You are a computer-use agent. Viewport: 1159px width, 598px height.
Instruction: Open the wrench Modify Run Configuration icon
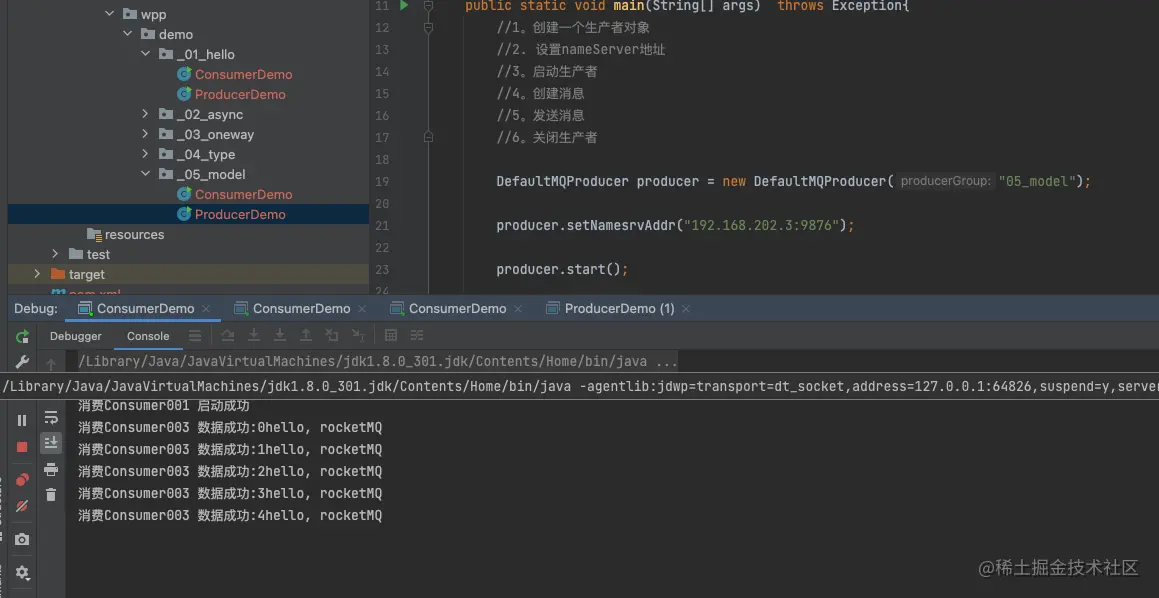(22, 361)
